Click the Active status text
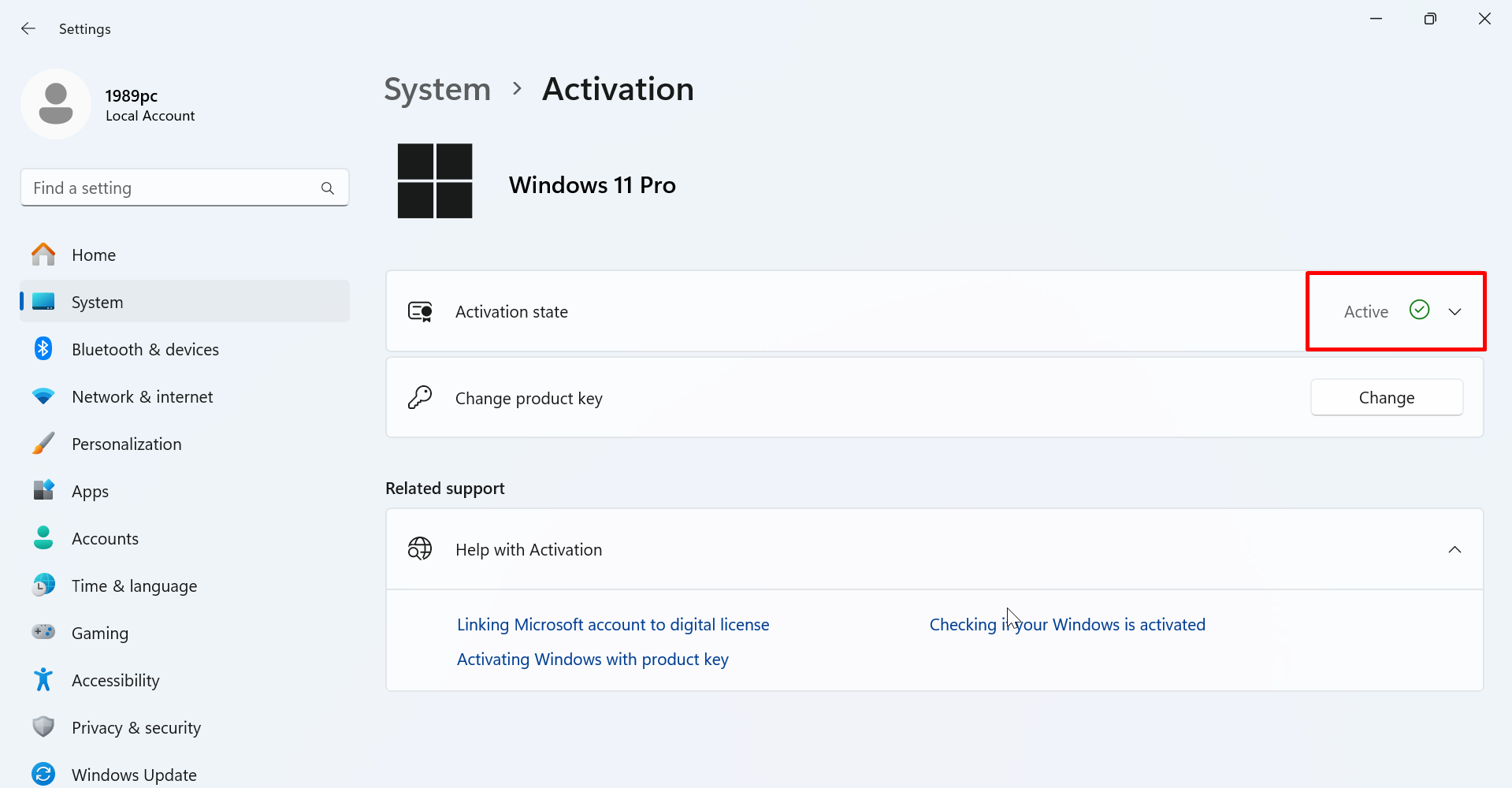The image size is (1512, 788). pyautogui.click(x=1366, y=311)
